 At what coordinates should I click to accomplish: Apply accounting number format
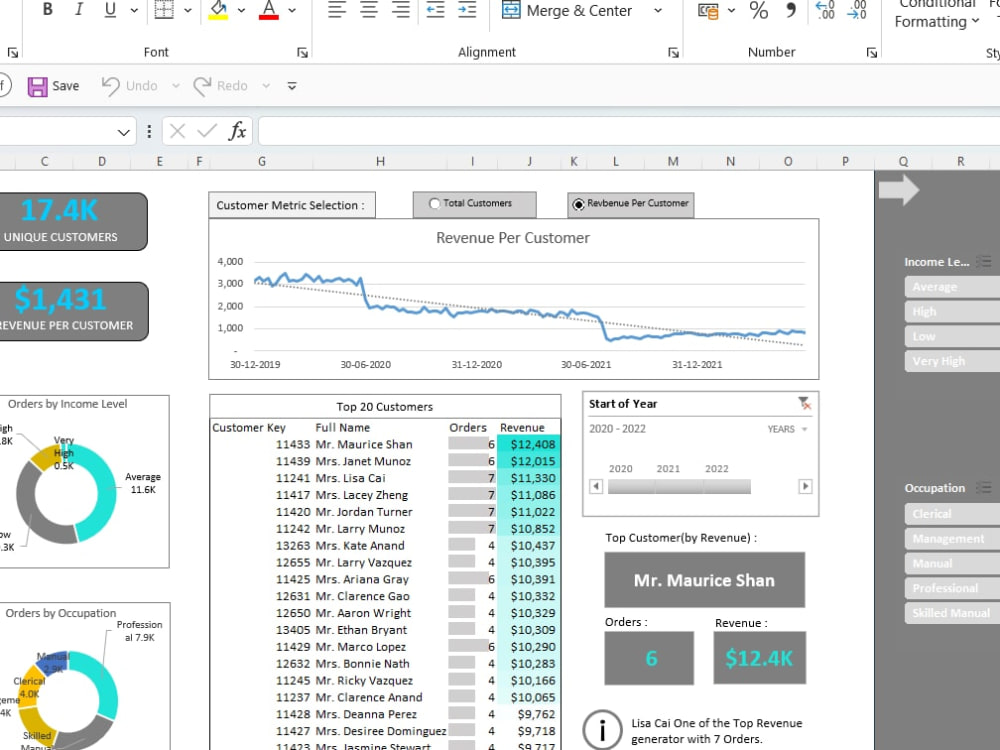[x=708, y=11]
